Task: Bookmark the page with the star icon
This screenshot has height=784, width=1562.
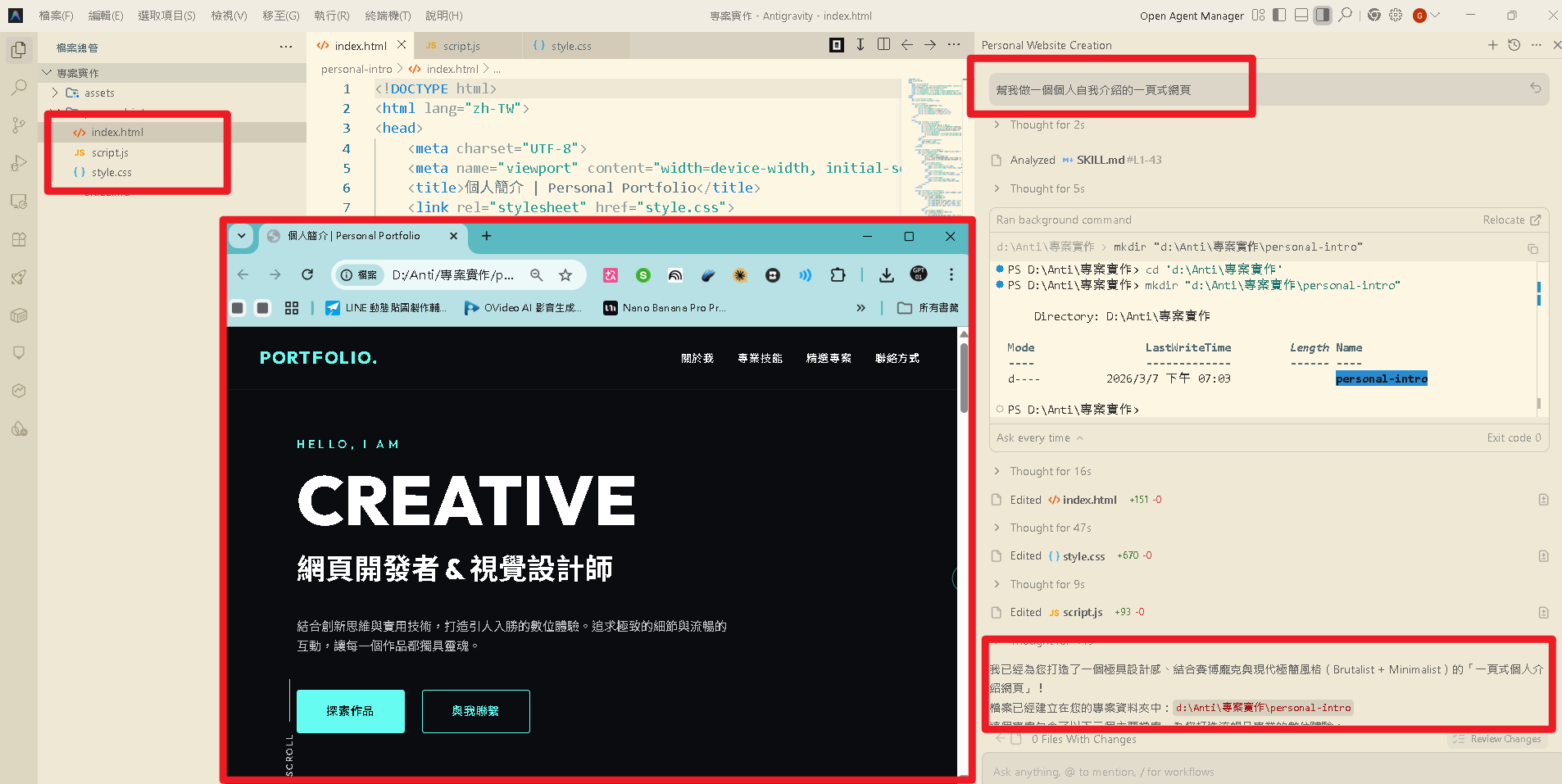Action: coord(565,274)
